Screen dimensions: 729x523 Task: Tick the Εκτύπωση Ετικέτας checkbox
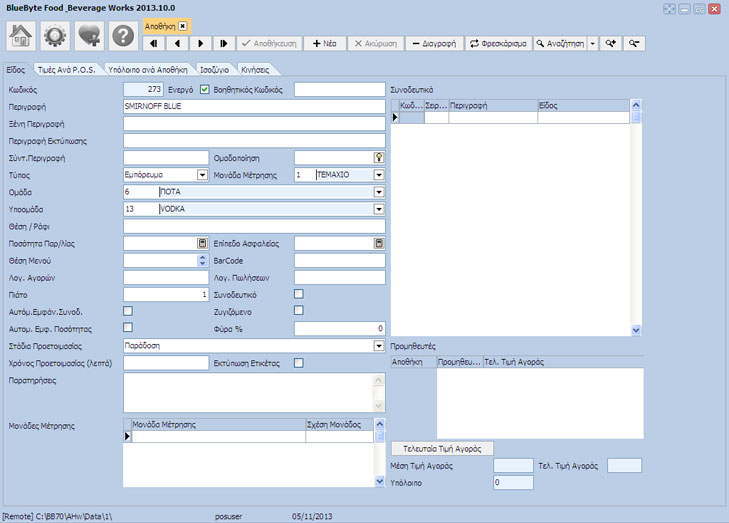click(299, 362)
